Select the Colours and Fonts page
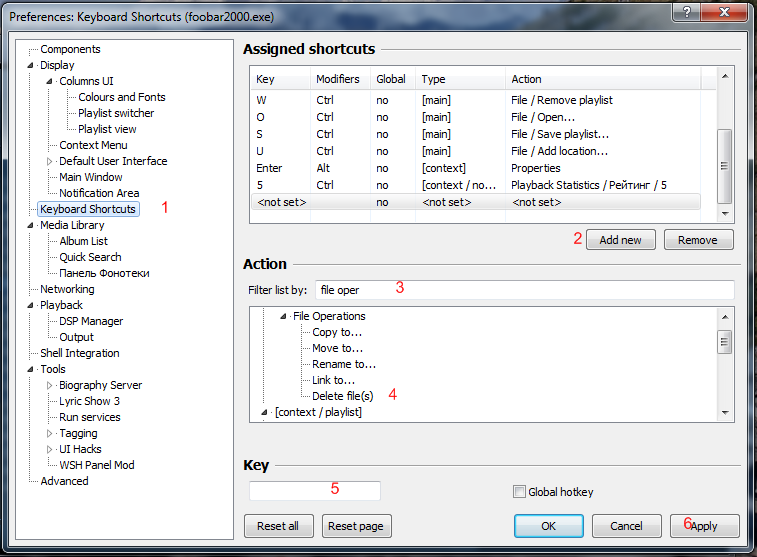757x557 pixels. (x=122, y=97)
